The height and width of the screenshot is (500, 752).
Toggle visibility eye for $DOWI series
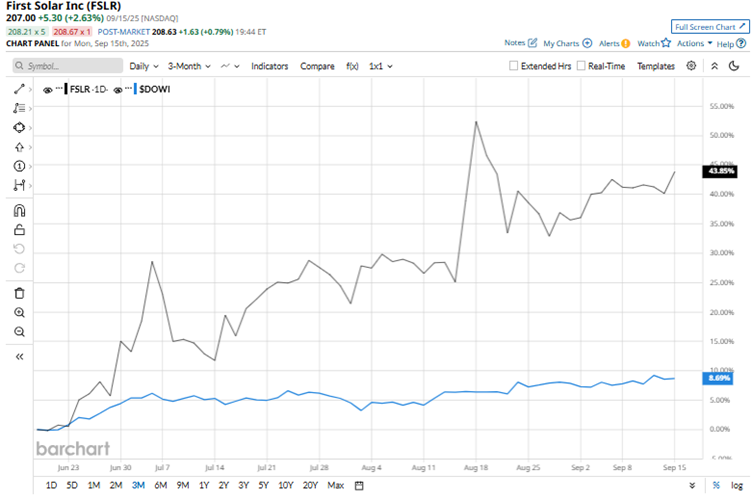pos(118,90)
